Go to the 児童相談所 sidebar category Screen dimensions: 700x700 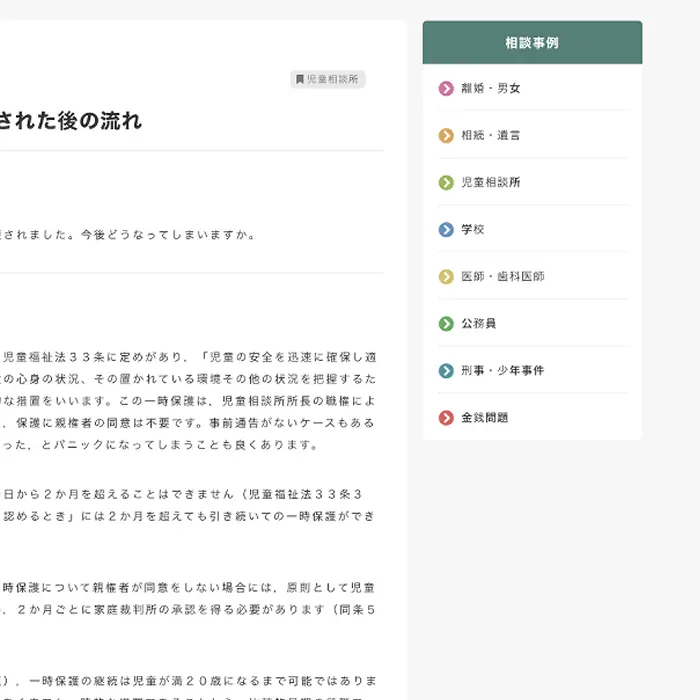(491, 183)
